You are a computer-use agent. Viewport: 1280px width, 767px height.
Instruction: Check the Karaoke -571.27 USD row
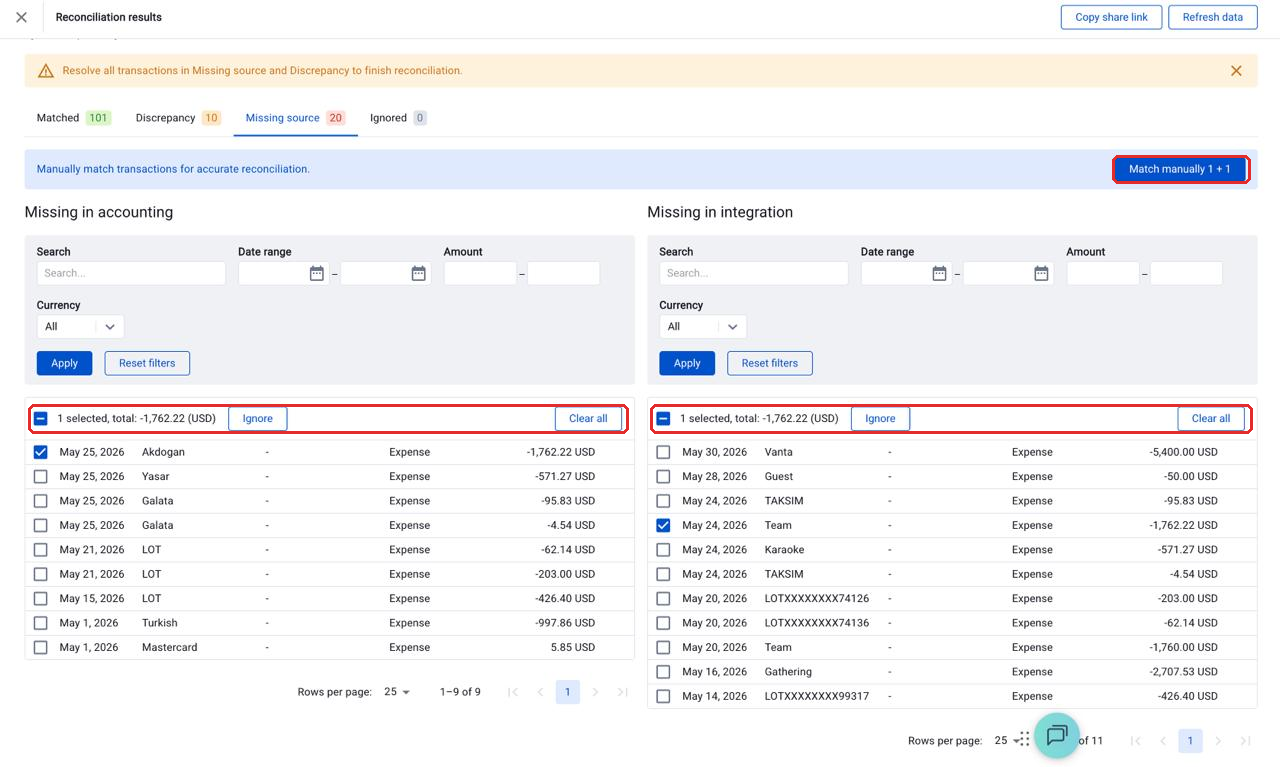click(663, 550)
